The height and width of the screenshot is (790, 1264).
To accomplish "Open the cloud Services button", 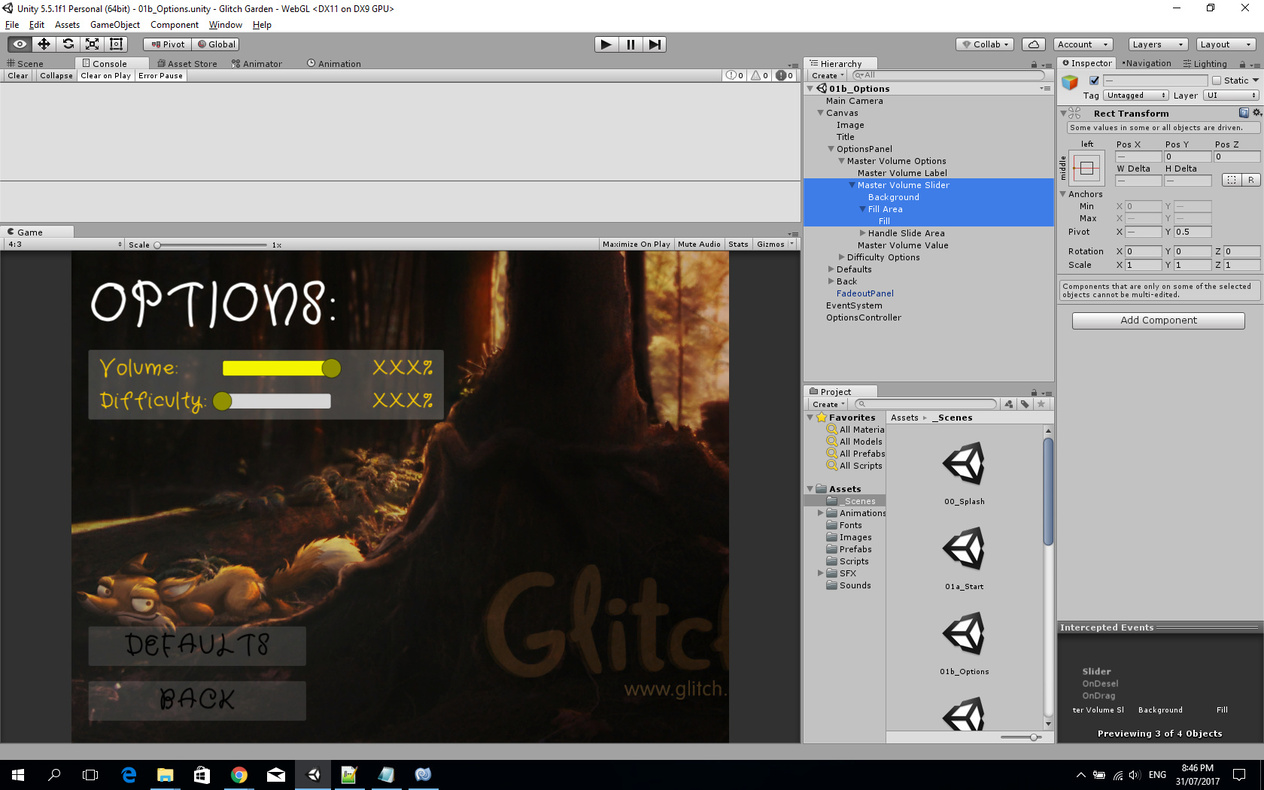I will (x=1034, y=44).
